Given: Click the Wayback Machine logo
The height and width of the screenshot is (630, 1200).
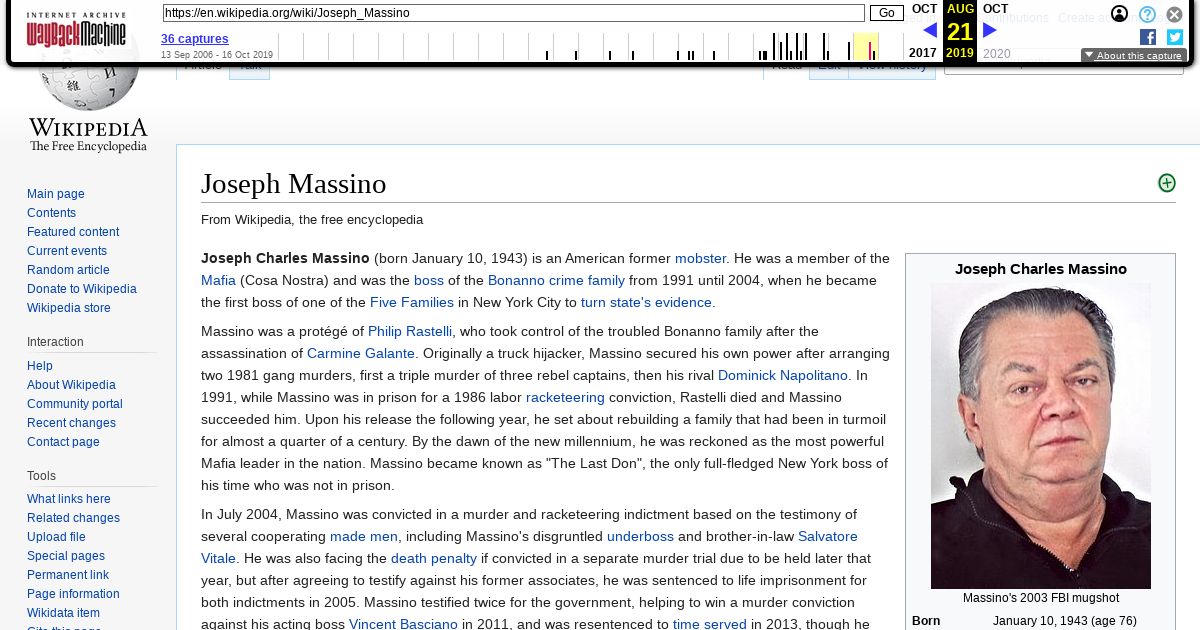Looking at the screenshot, I should click(76, 30).
